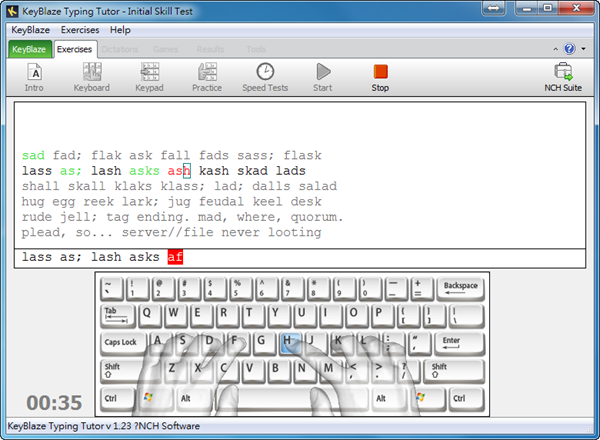The height and width of the screenshot is (440, 600).
Task: Click the V key on virtual keyboard
Action: coord(253,371)
